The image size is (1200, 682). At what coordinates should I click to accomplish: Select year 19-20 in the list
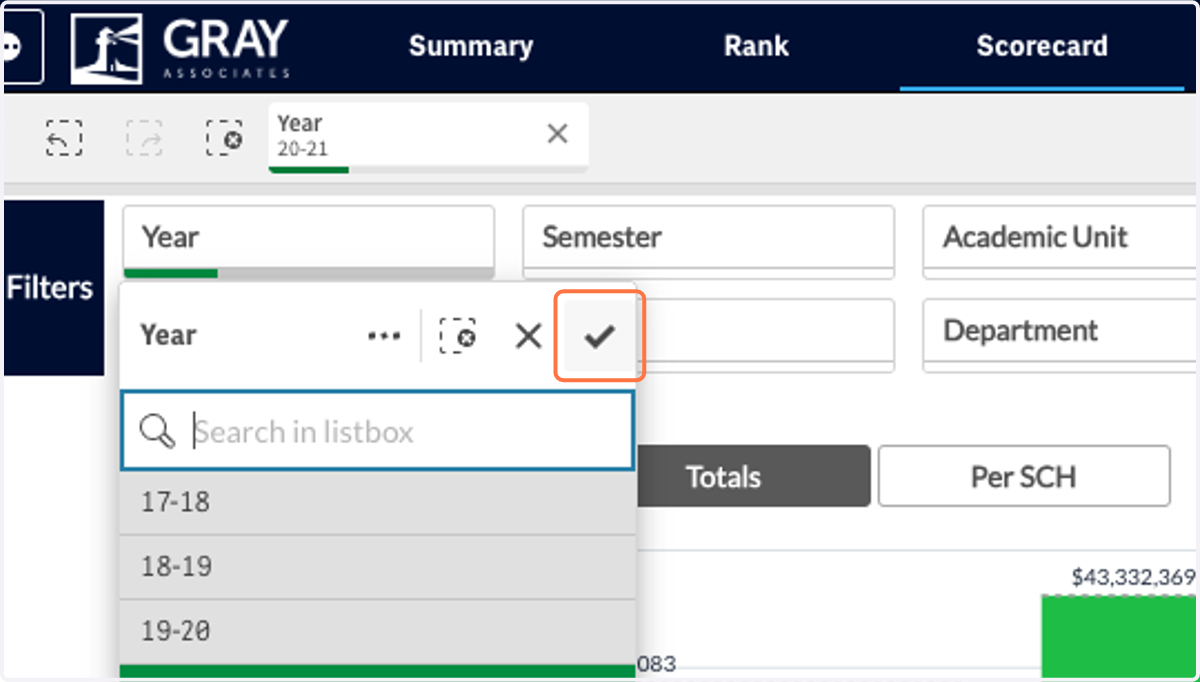[377, 632]
